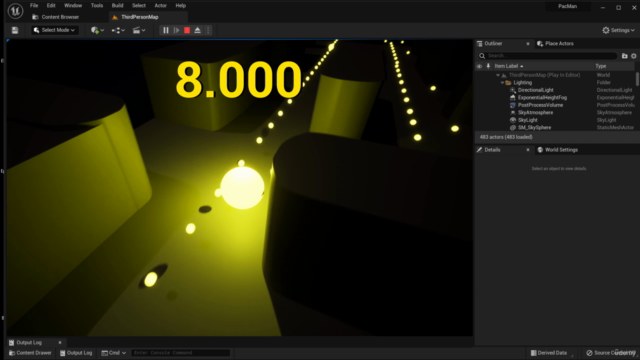Select PostProcessVolume in the Outliner

(x=540, y=105)
